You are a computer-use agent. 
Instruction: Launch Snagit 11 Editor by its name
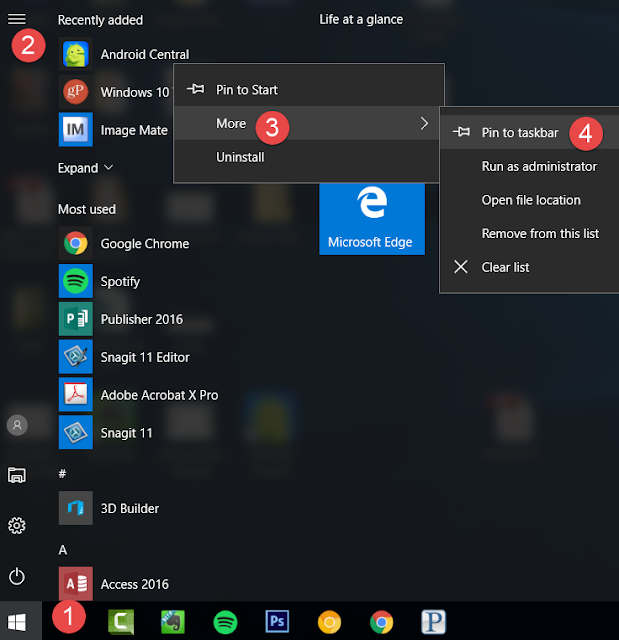(x=145, y=357)
